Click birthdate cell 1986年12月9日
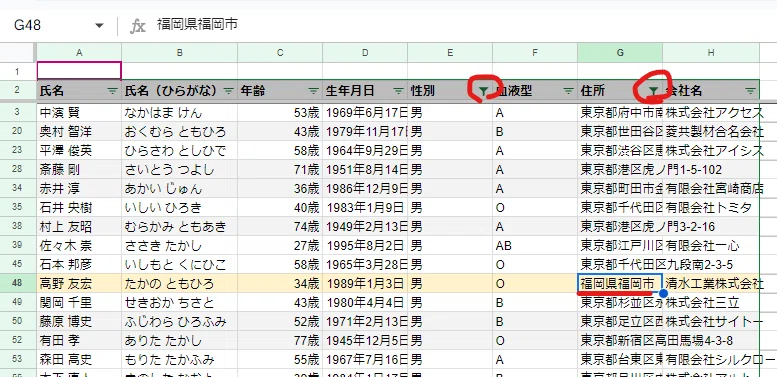The height and width of the screenshot is (377, 777). [x=365, y=189]
